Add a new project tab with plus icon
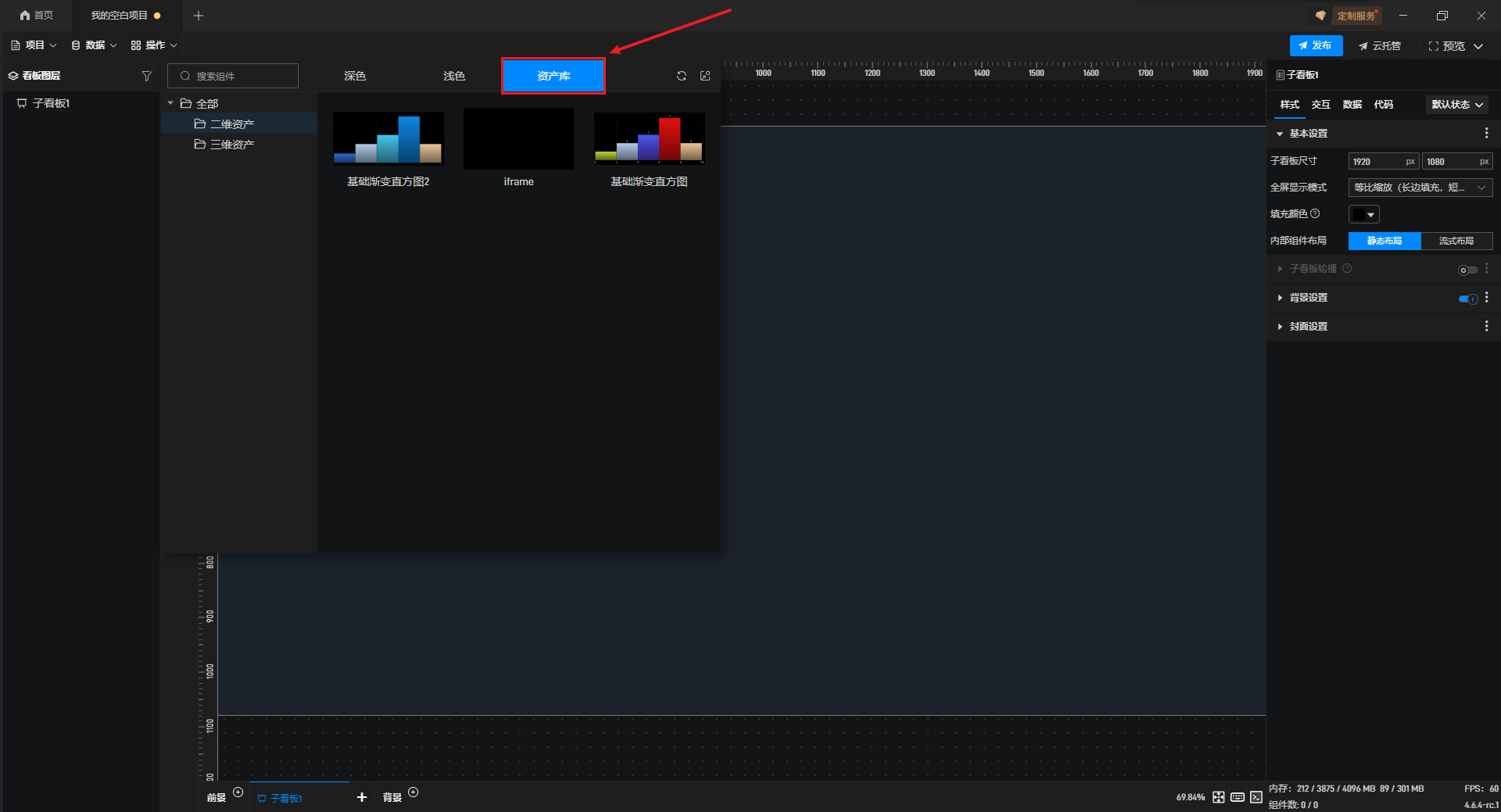This screenshot has height=812, width=1501. pos(199,16)
